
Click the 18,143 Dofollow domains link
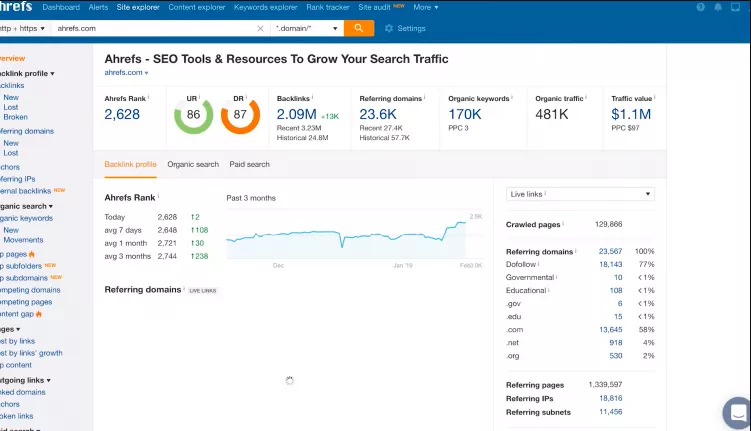(x=611, y=264)
